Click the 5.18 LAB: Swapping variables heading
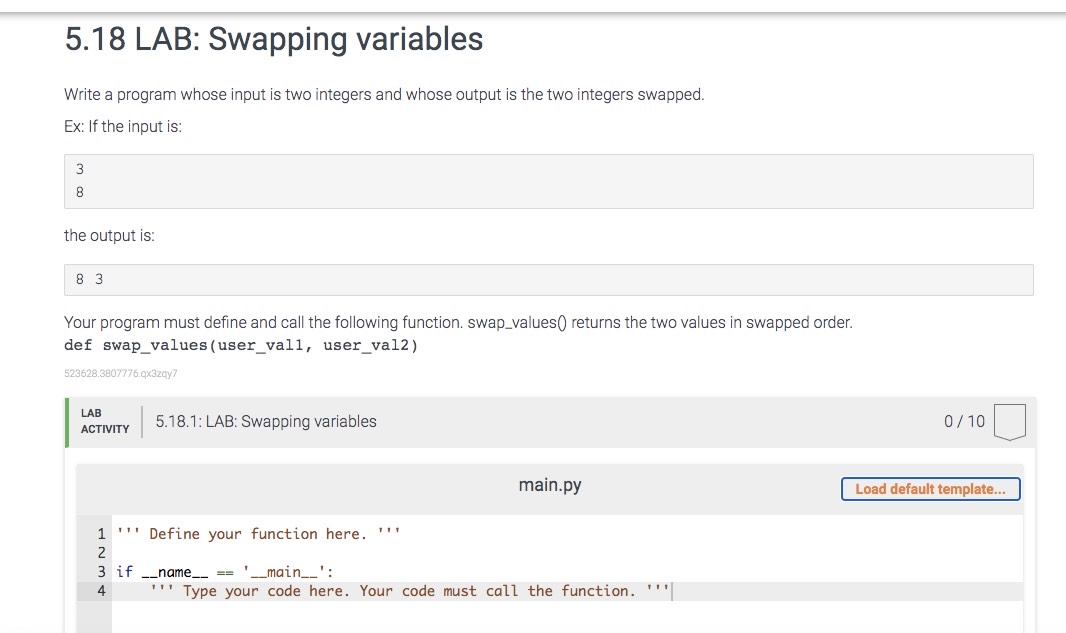 coord(274,39)
